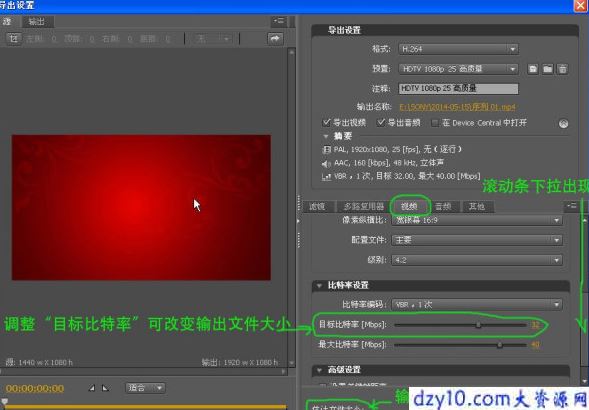Switch to the 滤镜 tab

(x=317, y=206)
